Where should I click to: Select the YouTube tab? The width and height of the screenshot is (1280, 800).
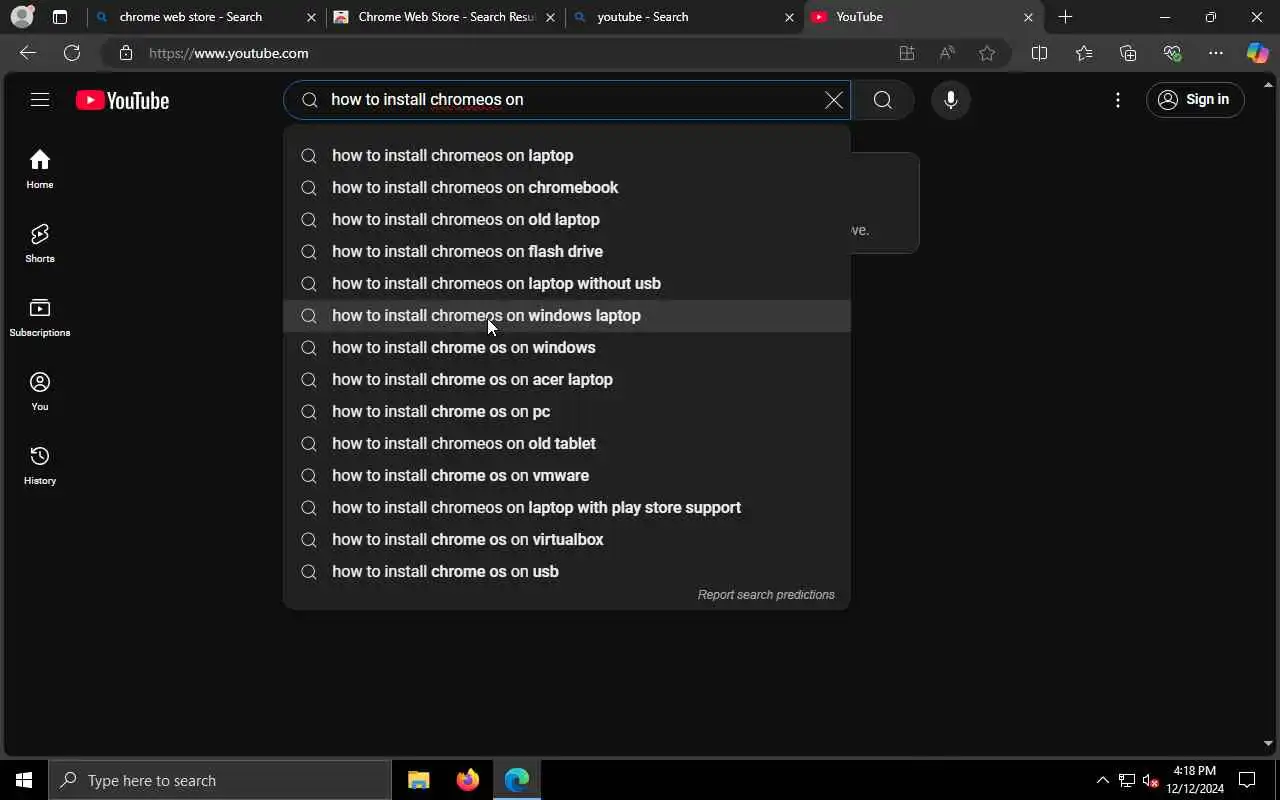click(923, 17)
